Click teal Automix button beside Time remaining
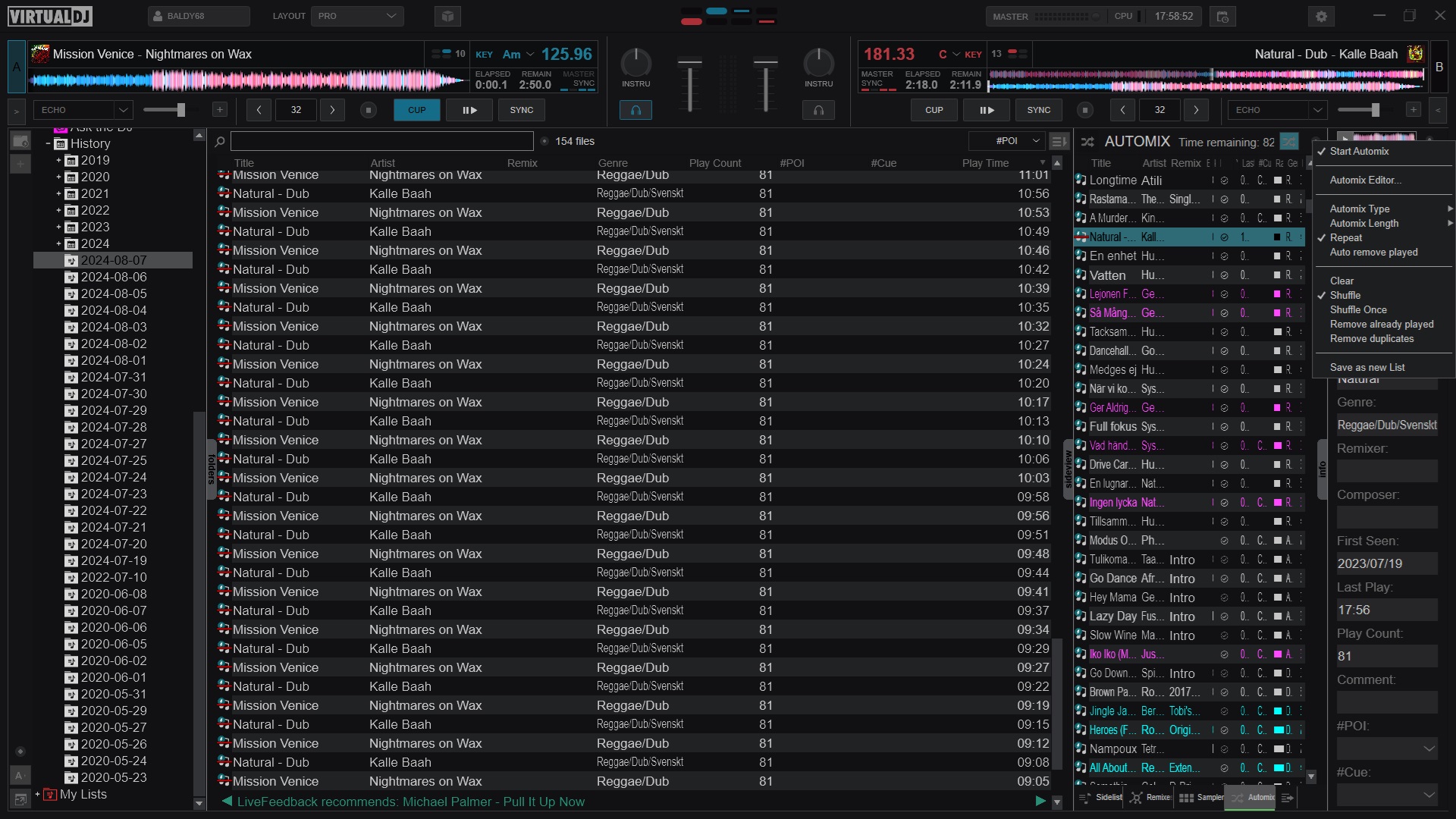 tap(1288, 142)
